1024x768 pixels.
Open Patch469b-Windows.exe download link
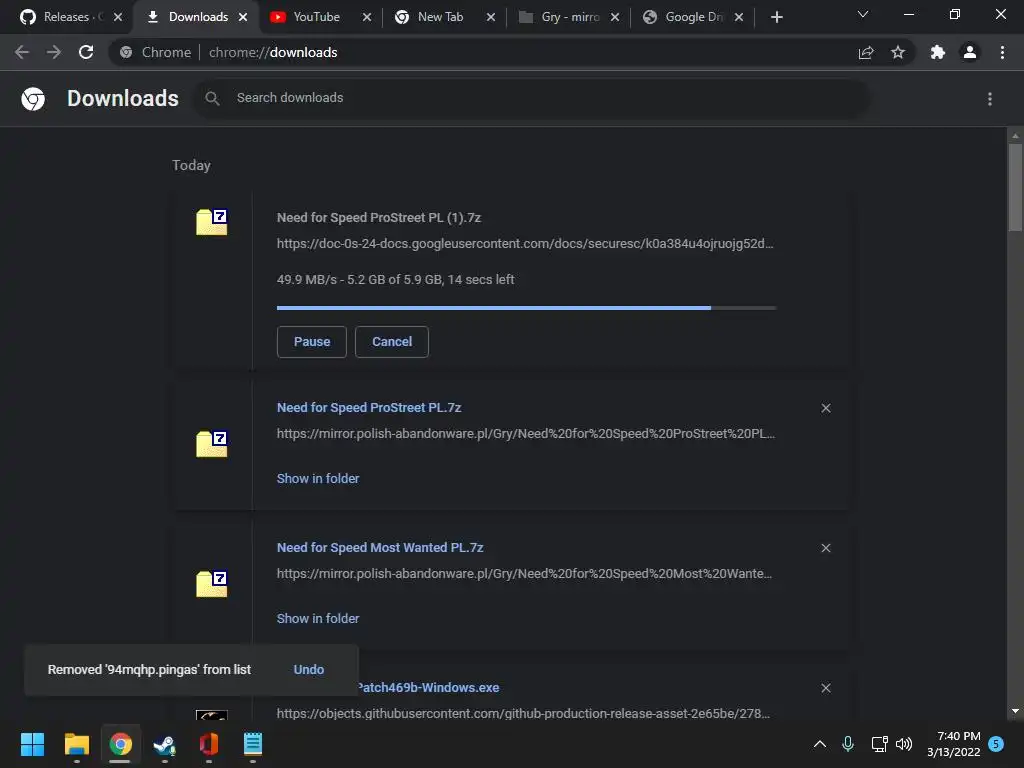click(428, 688)
